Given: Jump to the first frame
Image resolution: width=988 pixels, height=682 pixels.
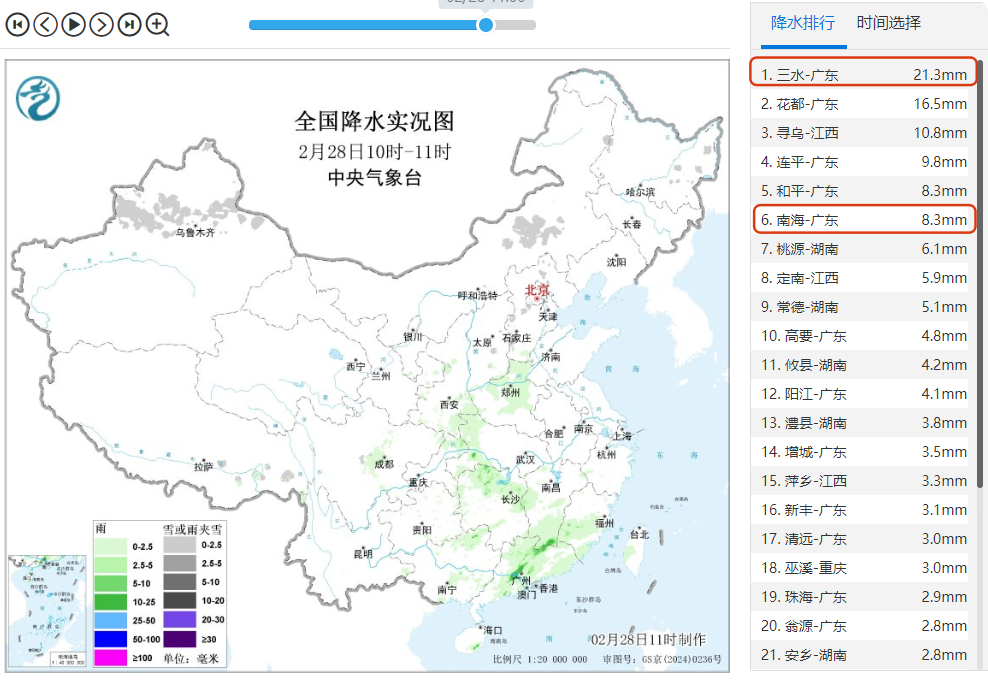Looking at the screenshot, I should pyautogui.click(x=17, y=24).
